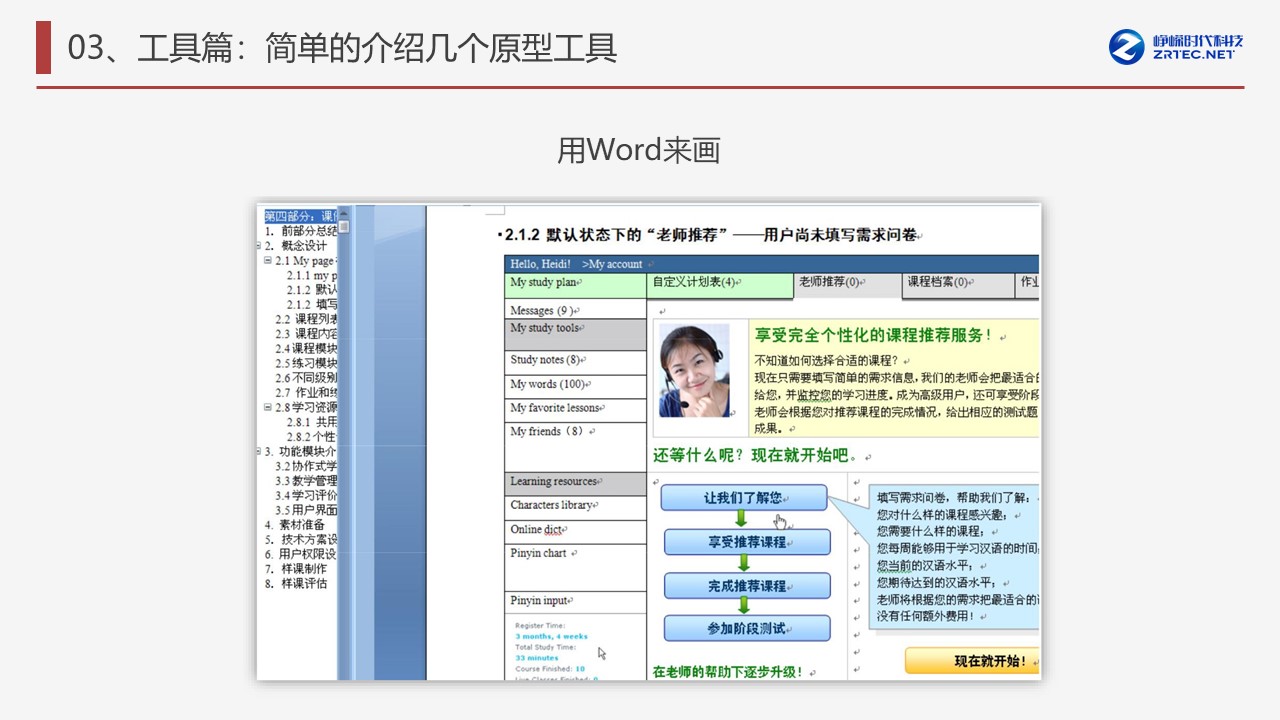Click the green arrow below 让我们了解您
Image resolution: width=1280 pixels, height=720 pixels.
pos(741,518)
